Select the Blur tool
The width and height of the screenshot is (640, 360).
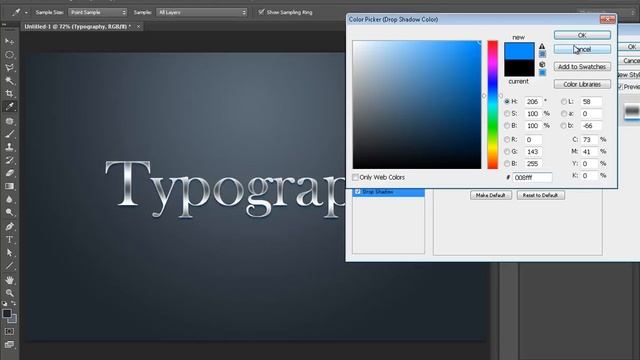(9, 199)
